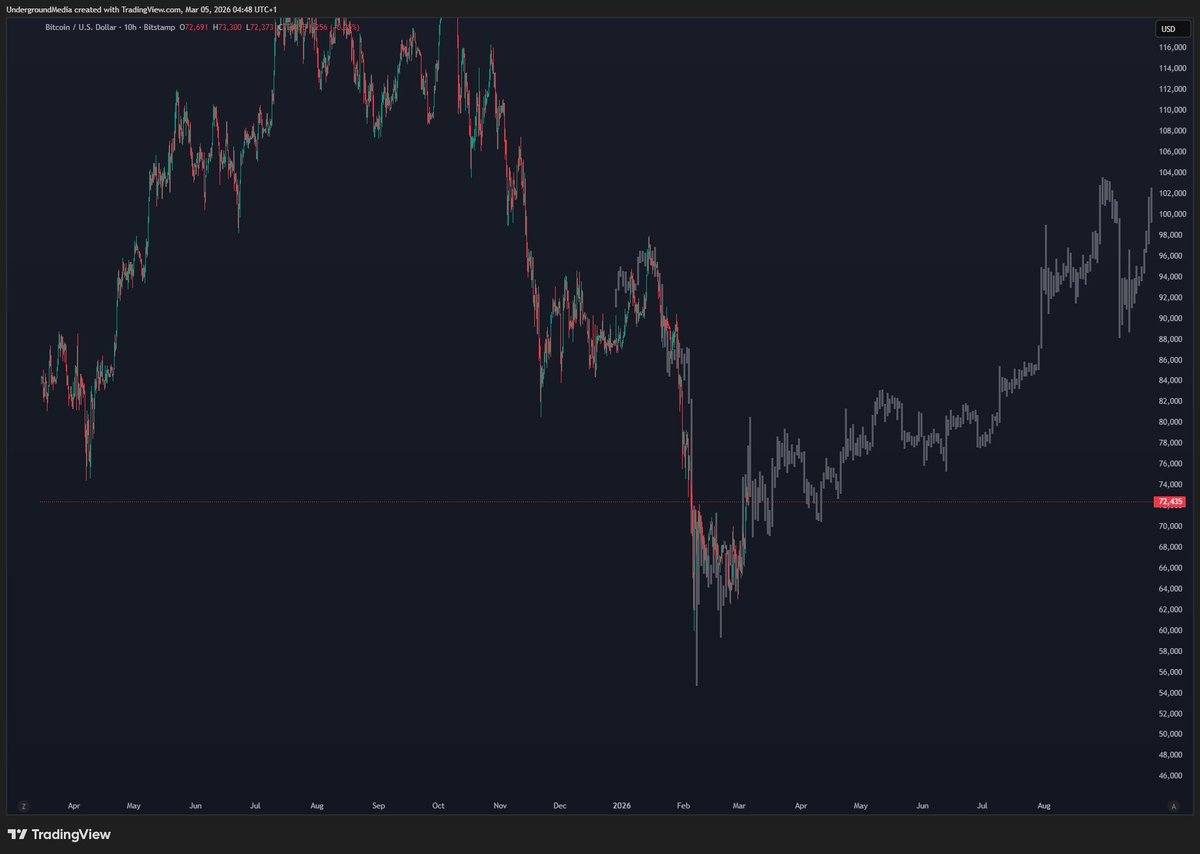This screenshot has height=854, width=1200.
Task: Click the low value L72,373
Action: coord(260,27)
